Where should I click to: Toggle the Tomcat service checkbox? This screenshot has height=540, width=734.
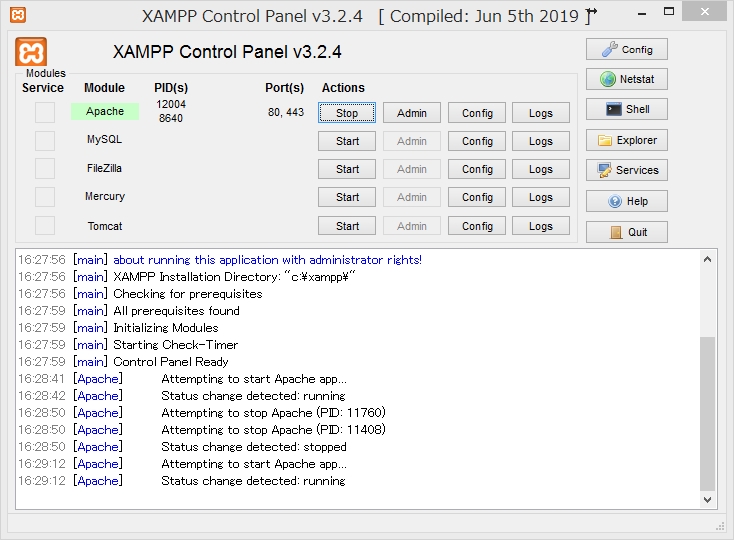tap(45, 226)
